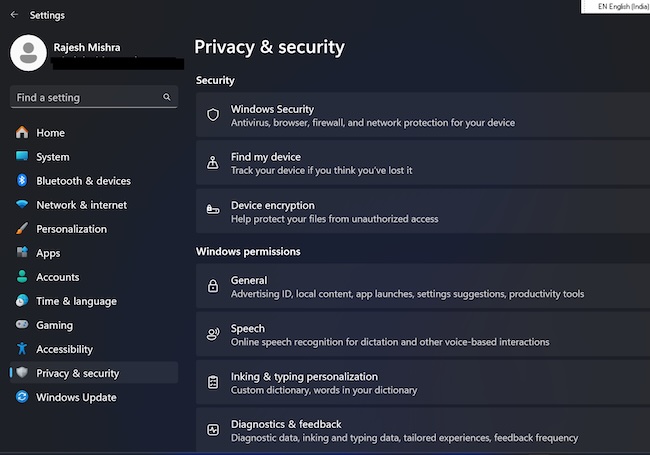Open General Windows permissions

click(423, 286)
